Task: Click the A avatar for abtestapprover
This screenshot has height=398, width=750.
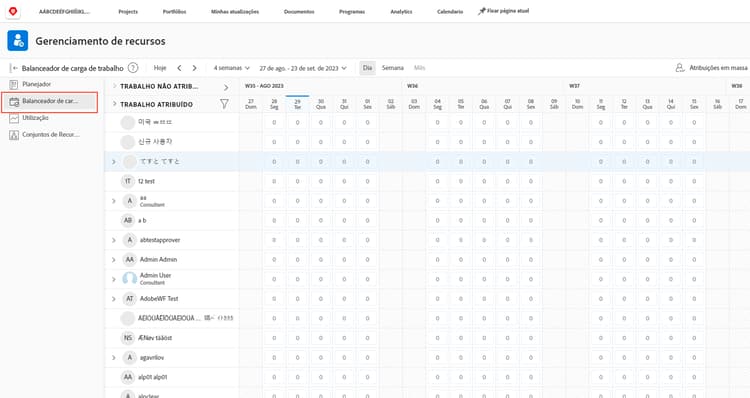Action: 129,240
